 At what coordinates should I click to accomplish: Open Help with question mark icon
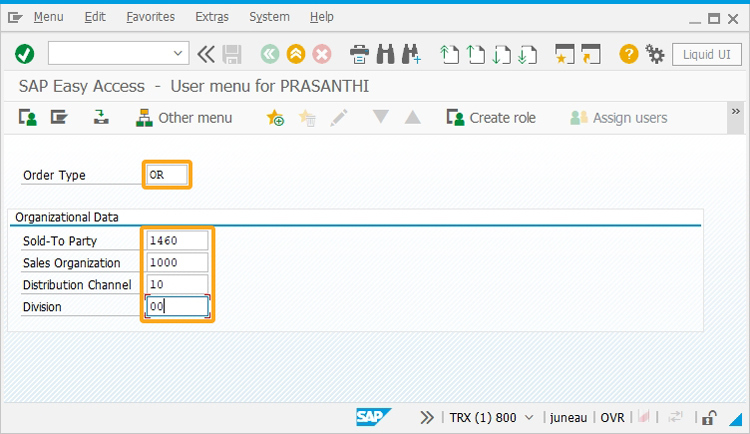[x=629, y=54]
